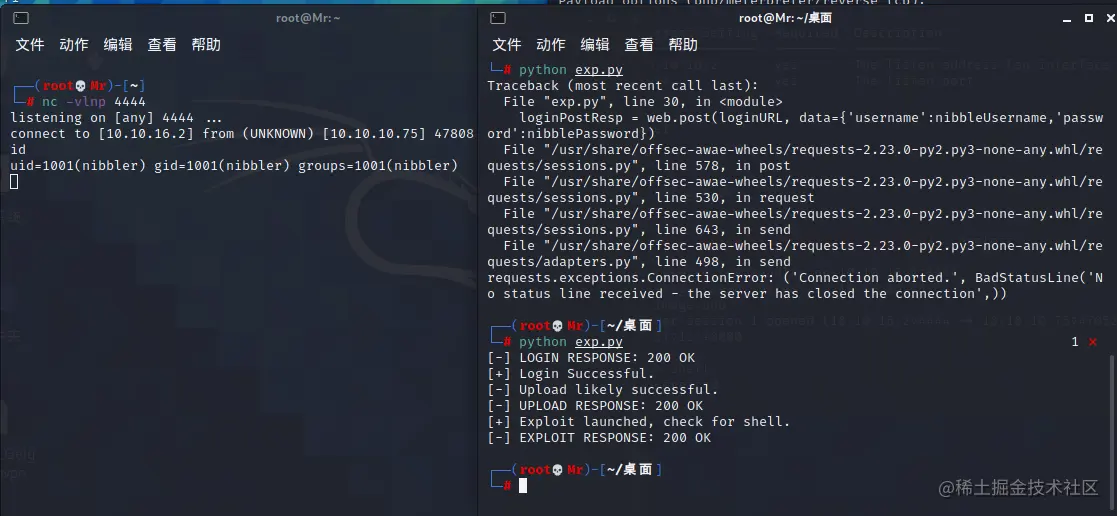The height and width of the screenshot is (516, 1117).
Task: Close the root@Mr:~/桌面 terminal window
Action: (1109, 18)
